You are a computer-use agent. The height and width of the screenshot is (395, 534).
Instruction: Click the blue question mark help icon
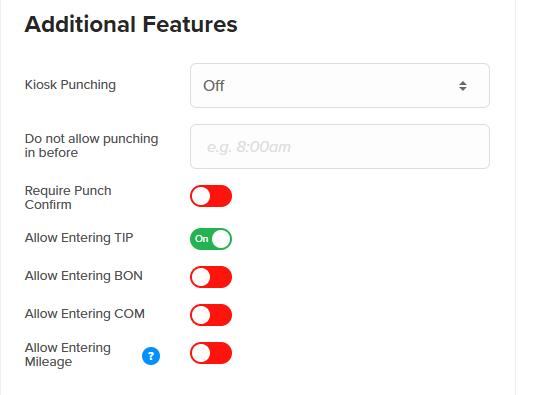[151, 356]
